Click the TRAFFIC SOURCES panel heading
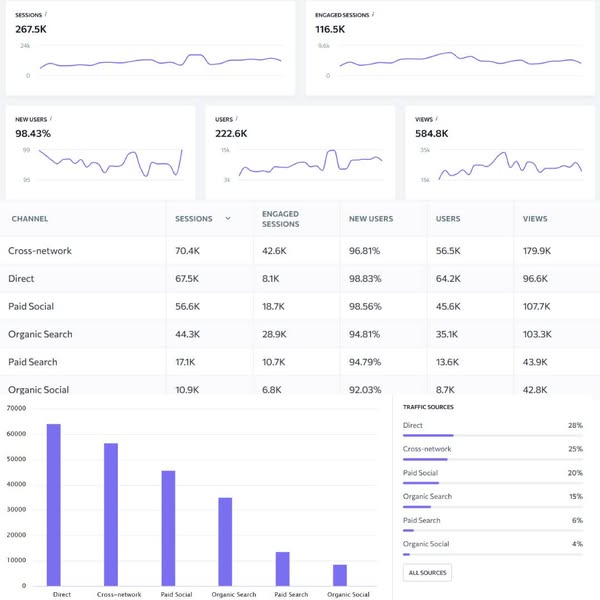 point(428,407)
